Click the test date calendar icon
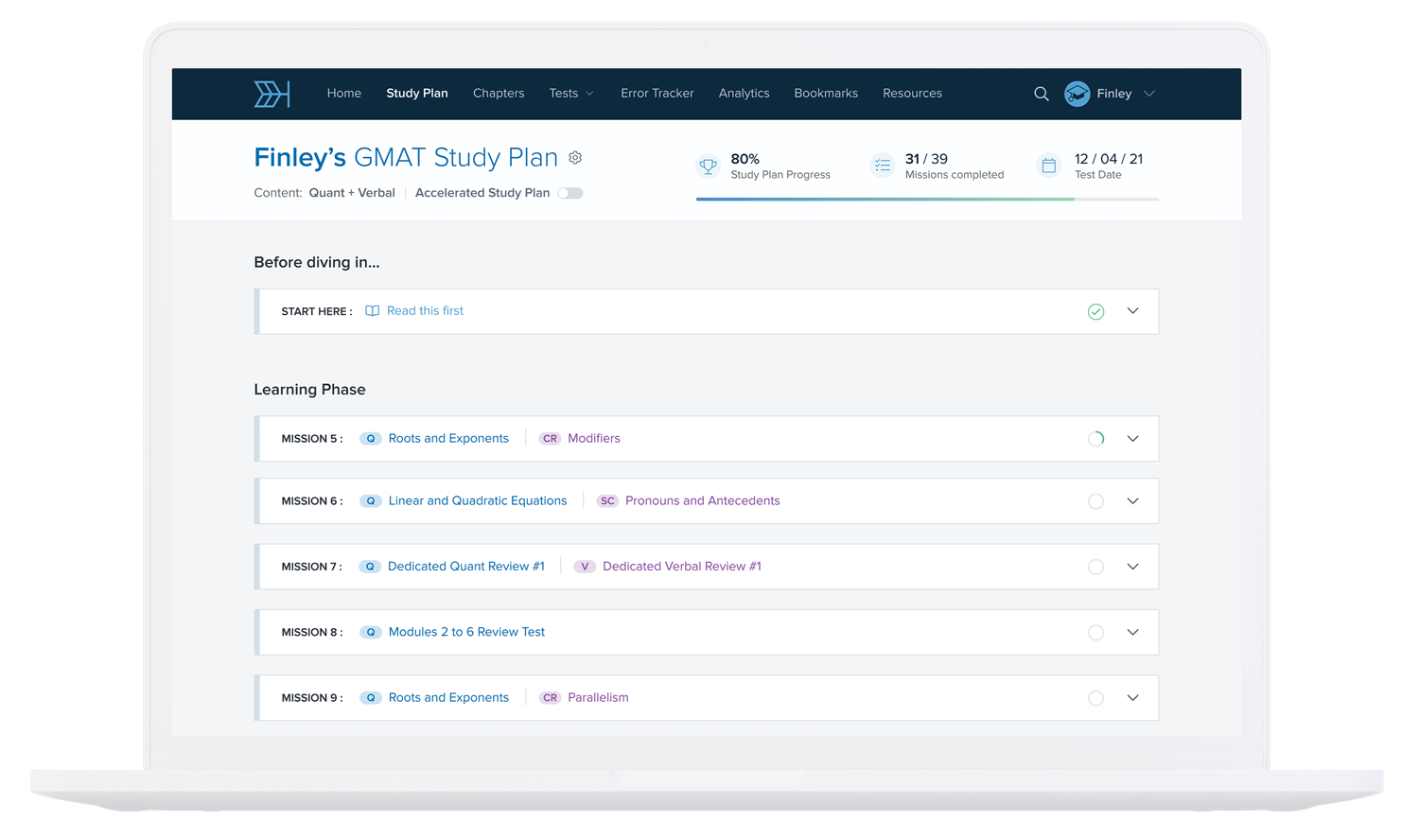The image size is (1419, 840). coord(1048,166)
